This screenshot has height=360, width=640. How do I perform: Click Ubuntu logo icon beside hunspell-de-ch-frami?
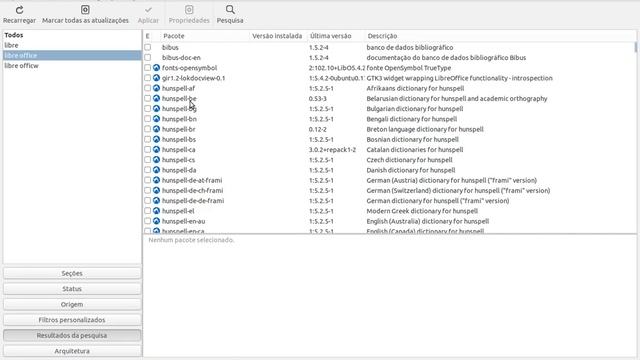coord(156,190)
